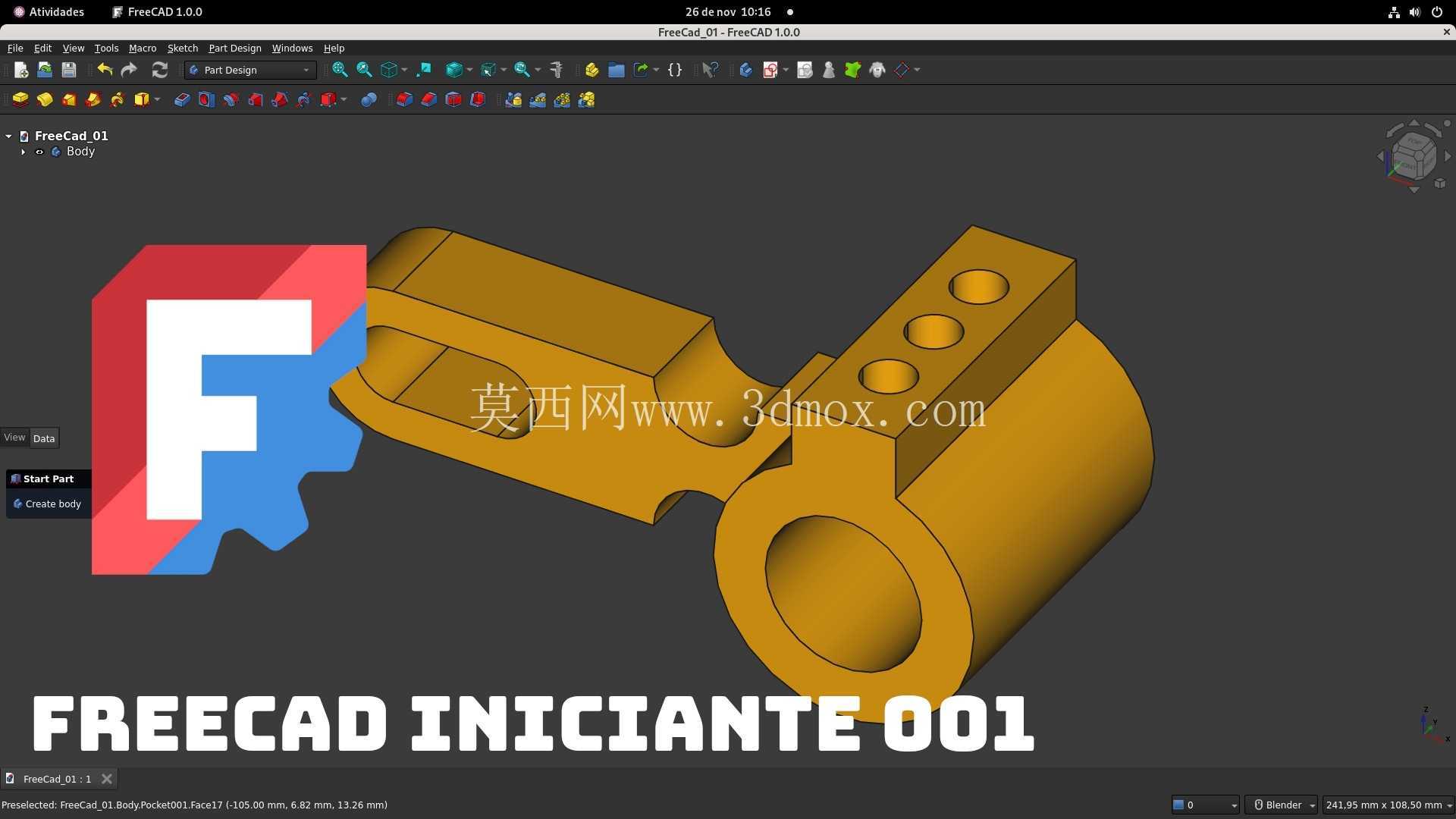Select the Additive Loft tool

[x=69, y=99]
